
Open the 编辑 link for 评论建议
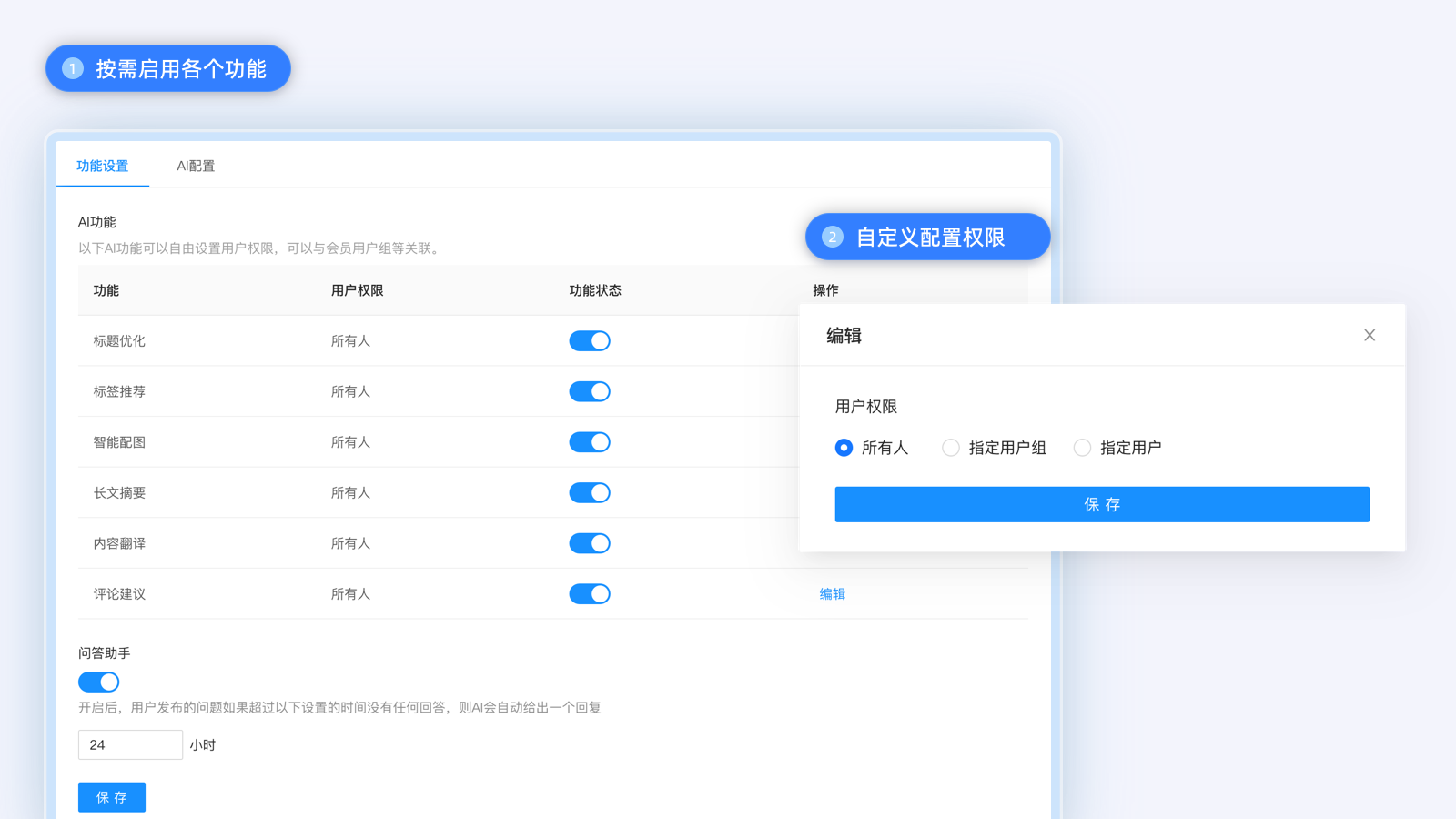pyautogui.click(x=833, y=594)
